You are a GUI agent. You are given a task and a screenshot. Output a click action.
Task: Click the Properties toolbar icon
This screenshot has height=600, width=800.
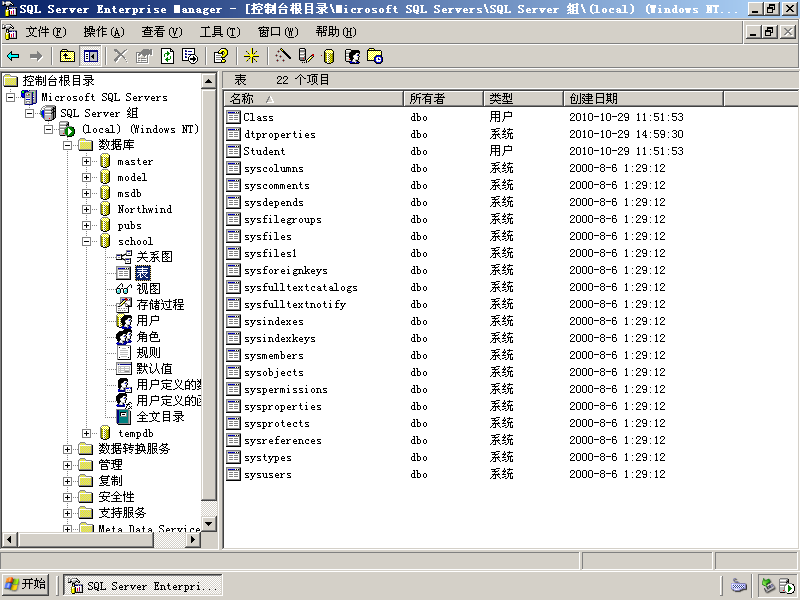144,56
